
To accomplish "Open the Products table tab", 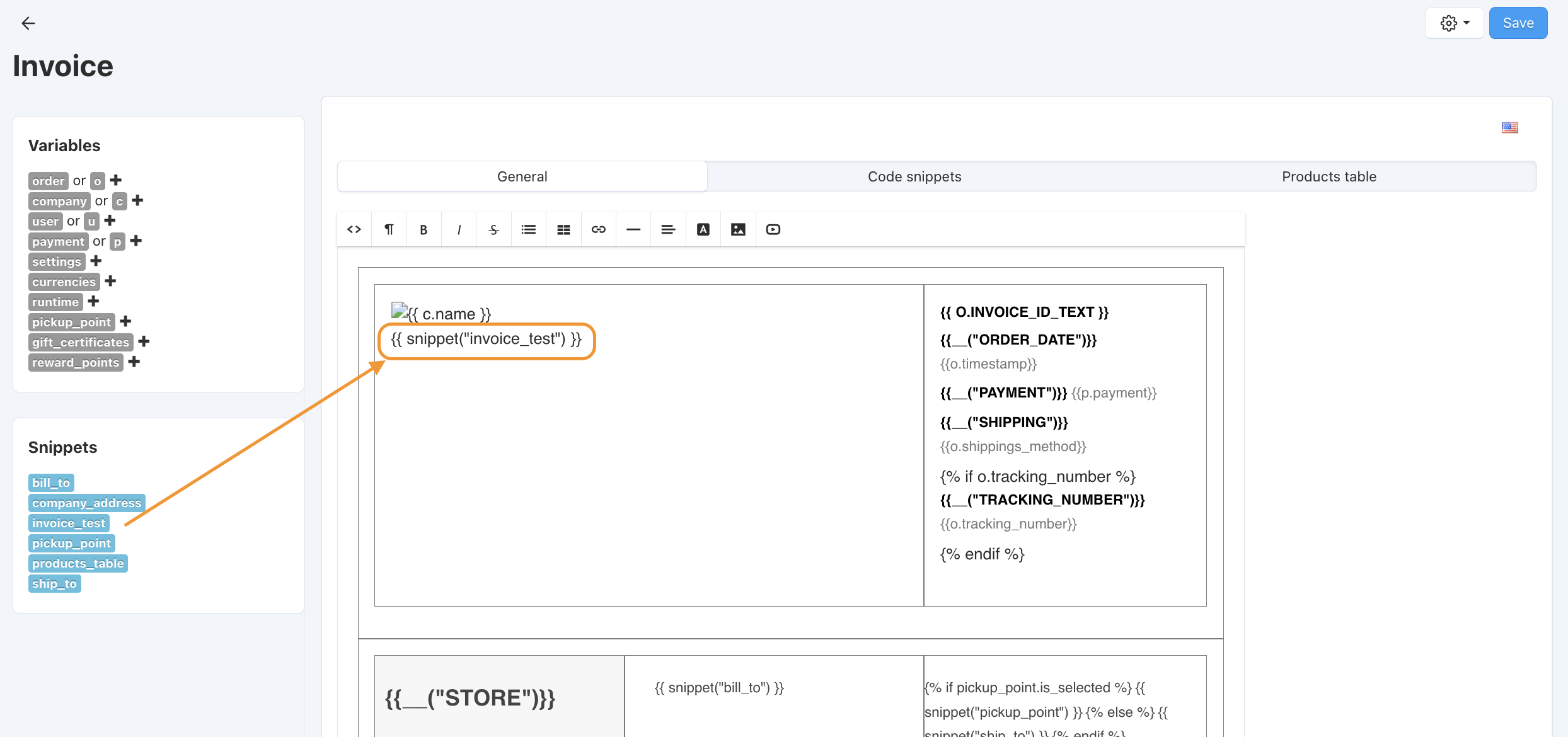I will click(x=1329, y=176).
